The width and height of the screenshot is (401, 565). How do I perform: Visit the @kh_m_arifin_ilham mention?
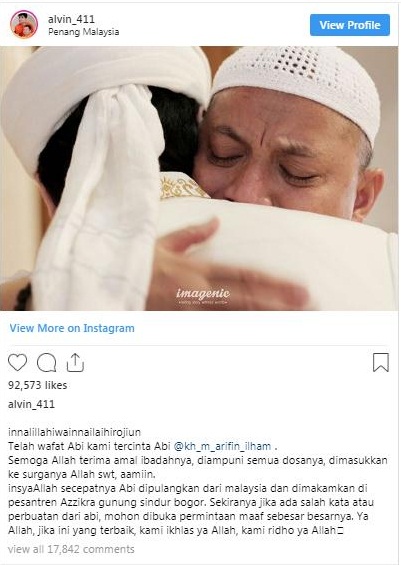tap(222, 446)
